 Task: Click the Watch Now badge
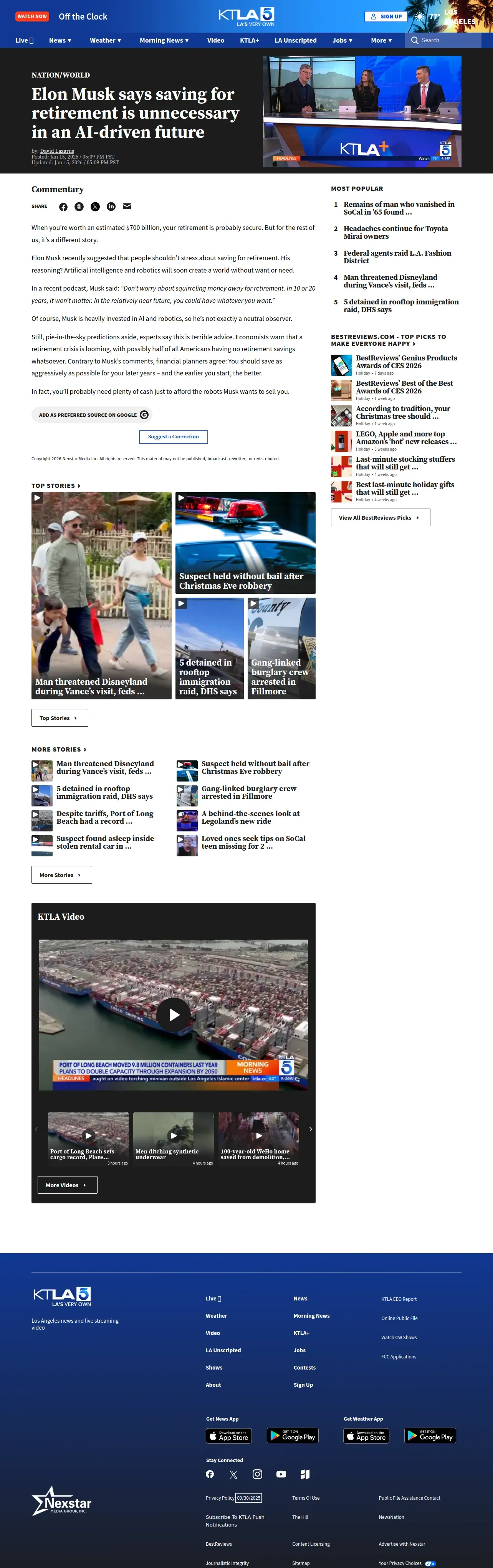pyautogui.click(x=32, y=17)
